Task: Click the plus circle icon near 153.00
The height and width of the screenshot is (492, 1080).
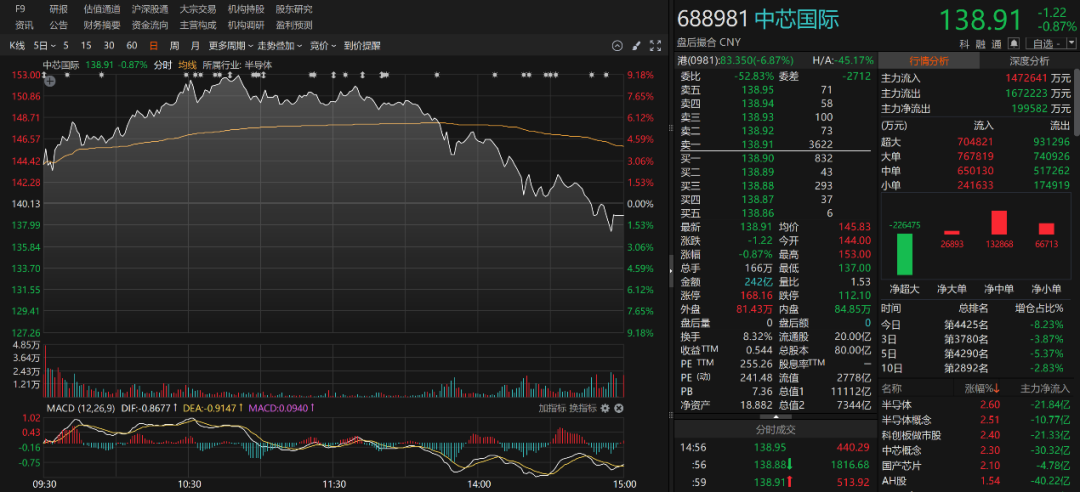Action: point(50,81)
